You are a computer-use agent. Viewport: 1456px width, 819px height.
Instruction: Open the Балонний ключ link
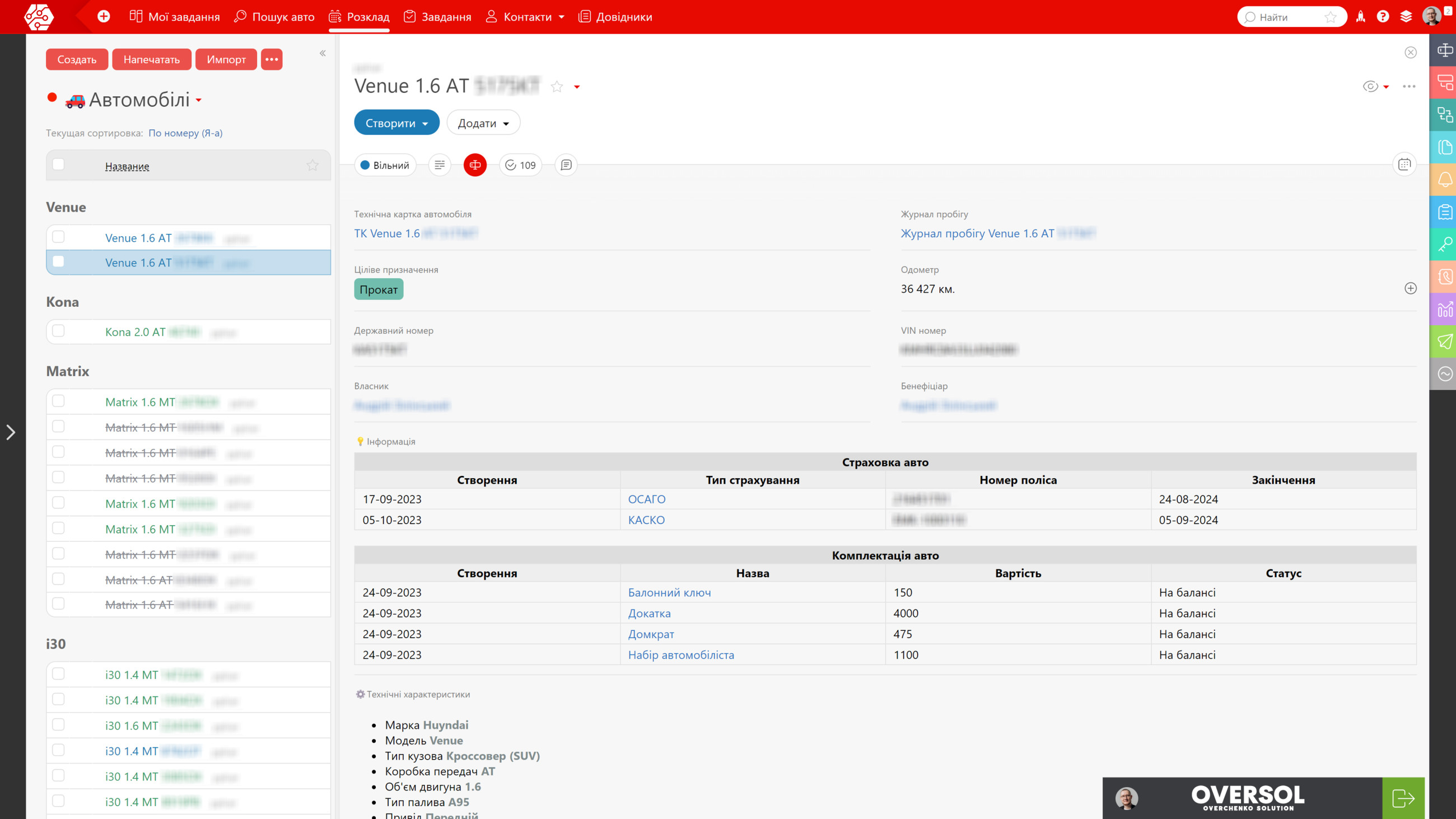(669, 592)
